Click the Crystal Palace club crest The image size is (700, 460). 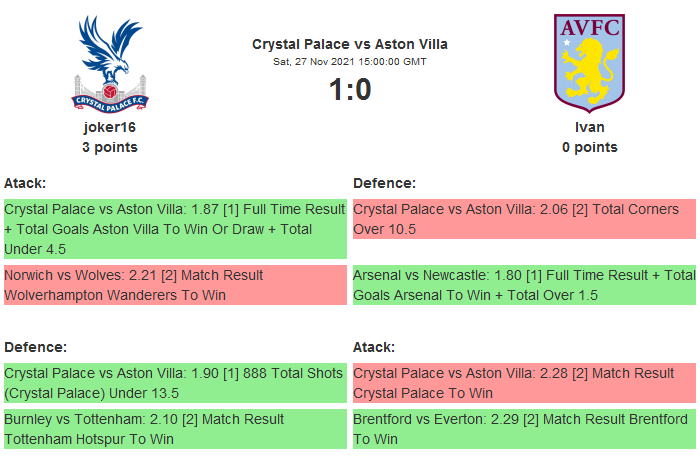(110, 63)
